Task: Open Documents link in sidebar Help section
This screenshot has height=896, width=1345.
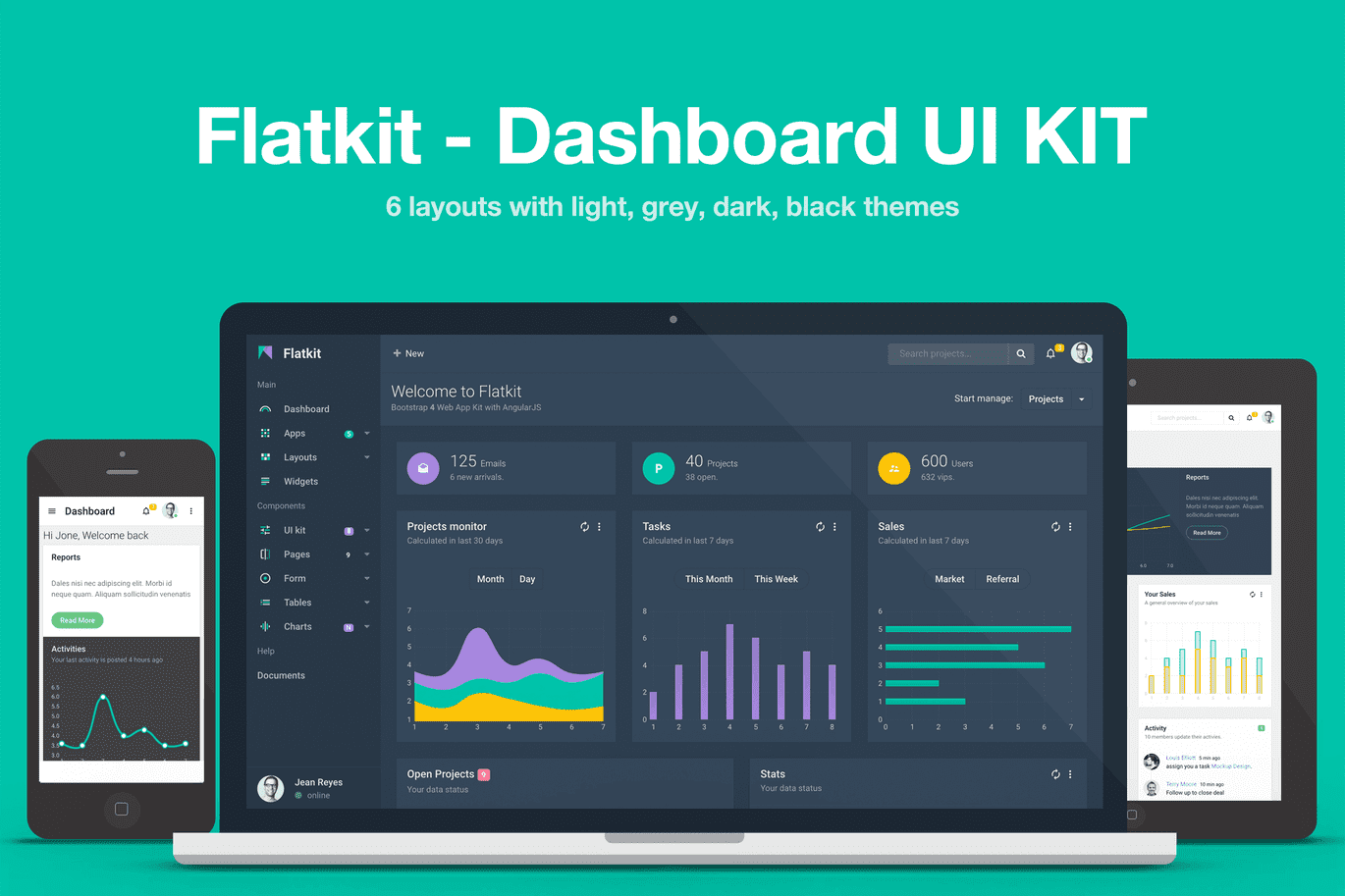Action: click(x=281, y=675)
